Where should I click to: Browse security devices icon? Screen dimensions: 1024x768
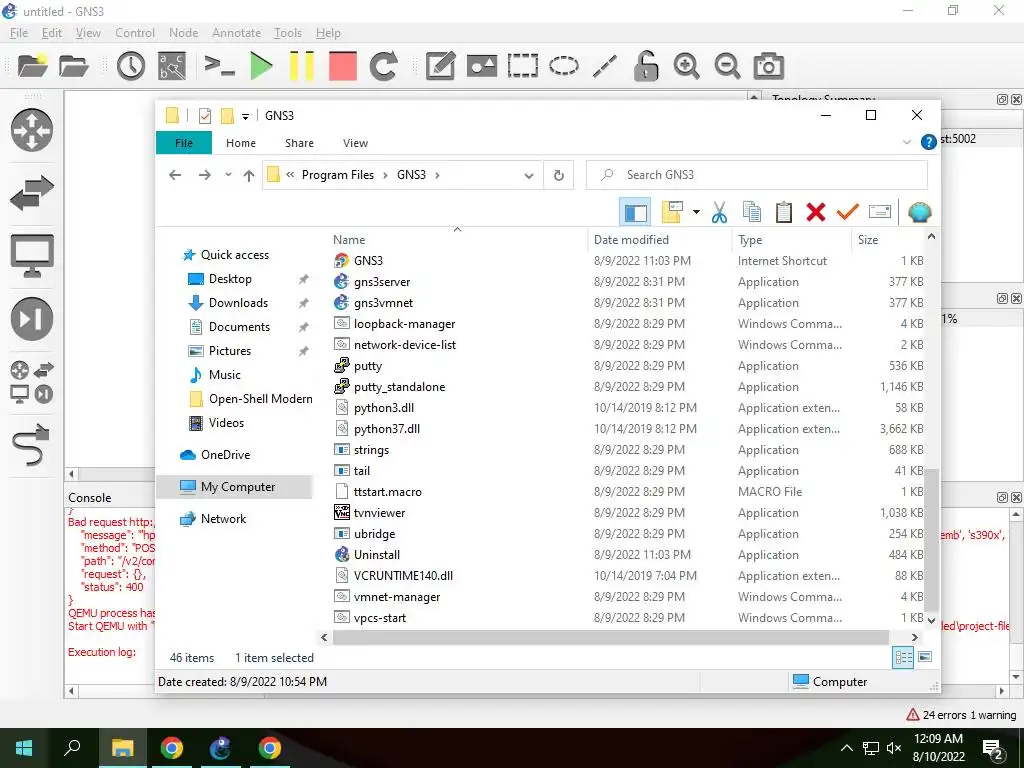31,319
